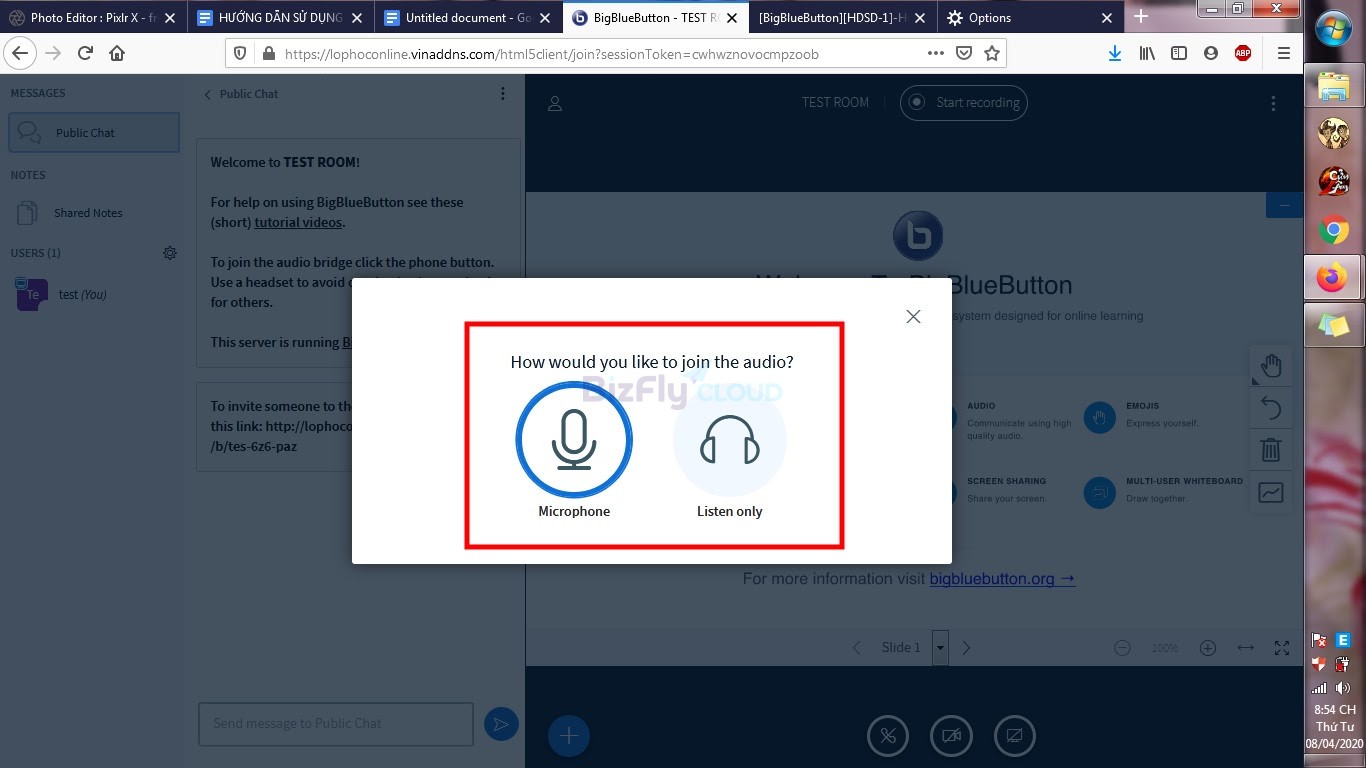
Task: Open manage users gear settings
Action: pyautogui.click(x=170, y=253)
